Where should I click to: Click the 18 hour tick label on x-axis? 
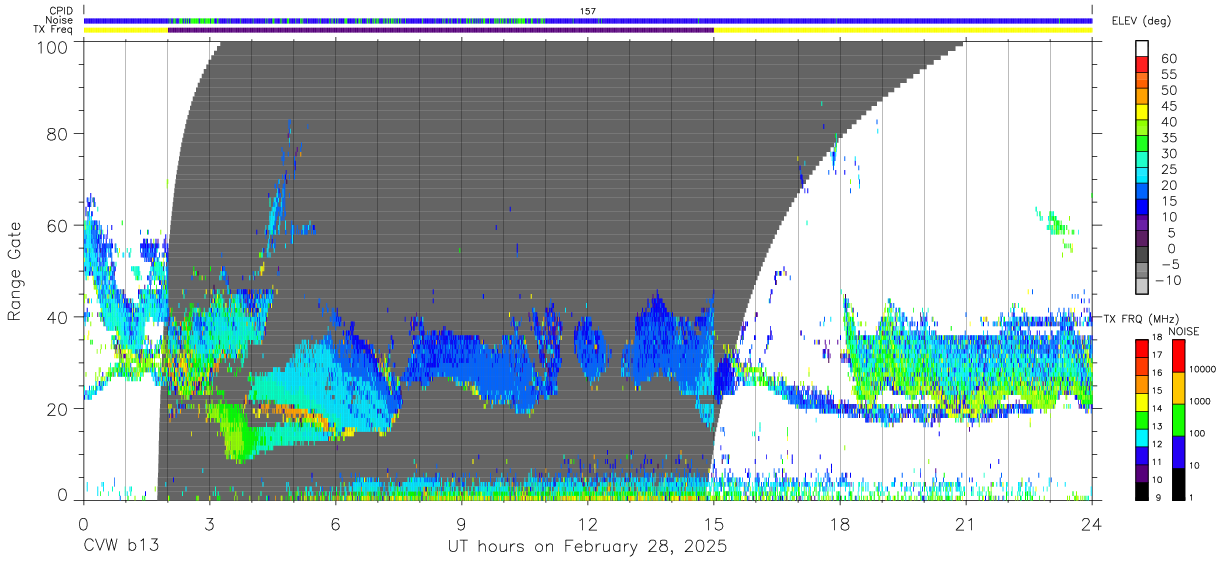(839, 525)
